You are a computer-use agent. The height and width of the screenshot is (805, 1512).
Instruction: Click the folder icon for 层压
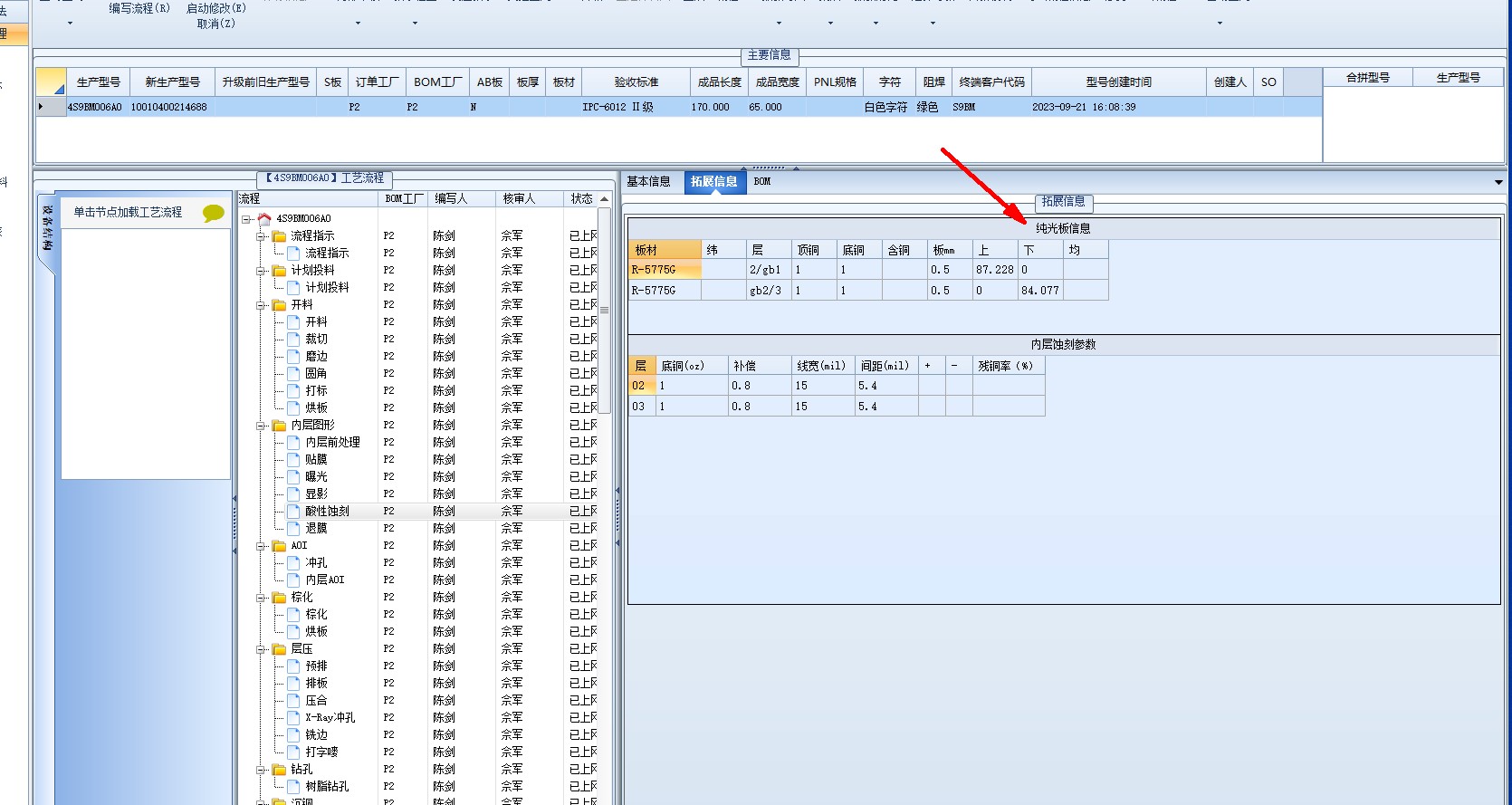(280, 648)
